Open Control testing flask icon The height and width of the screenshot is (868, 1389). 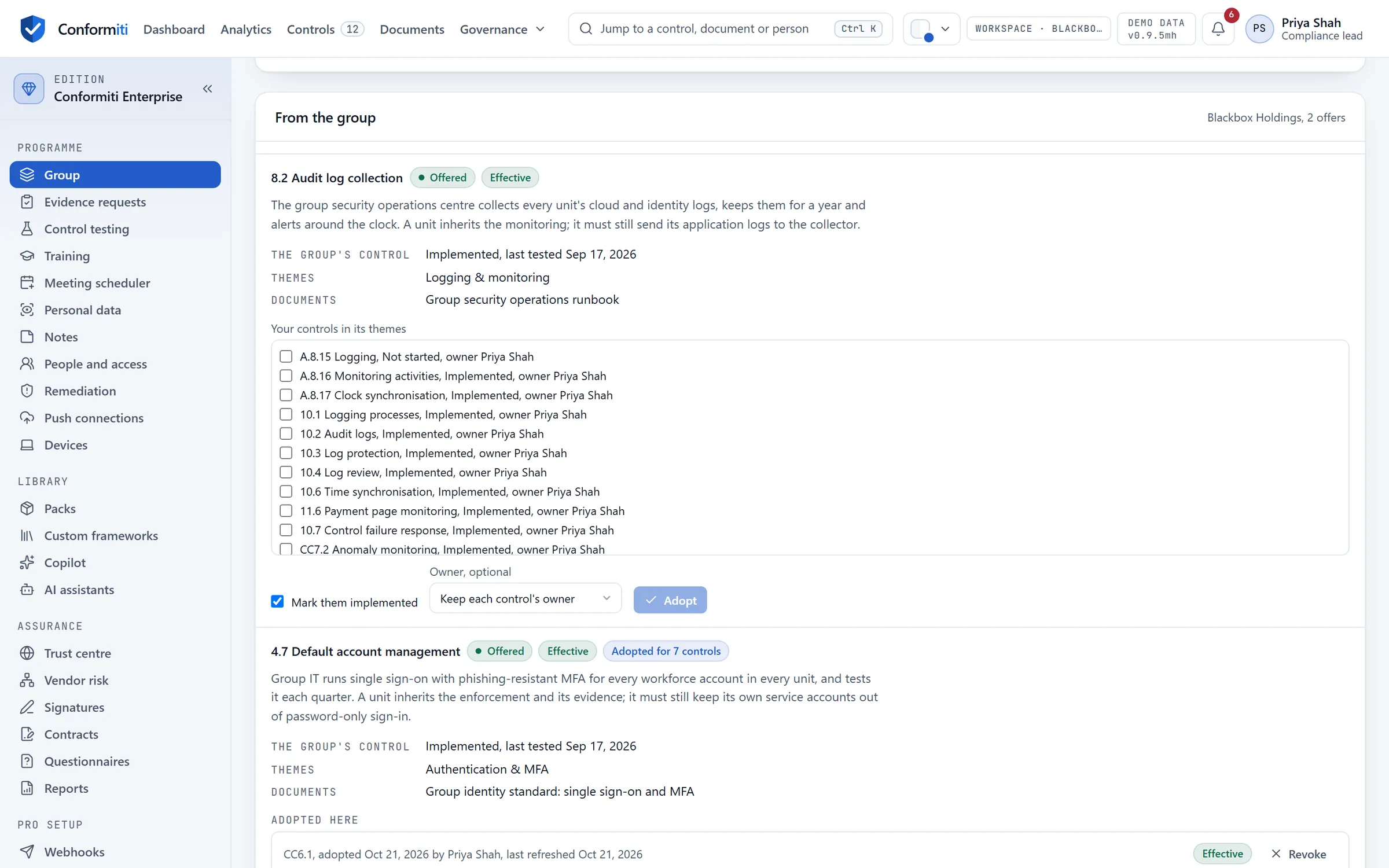pyautogui.click(x=27, y=229)
